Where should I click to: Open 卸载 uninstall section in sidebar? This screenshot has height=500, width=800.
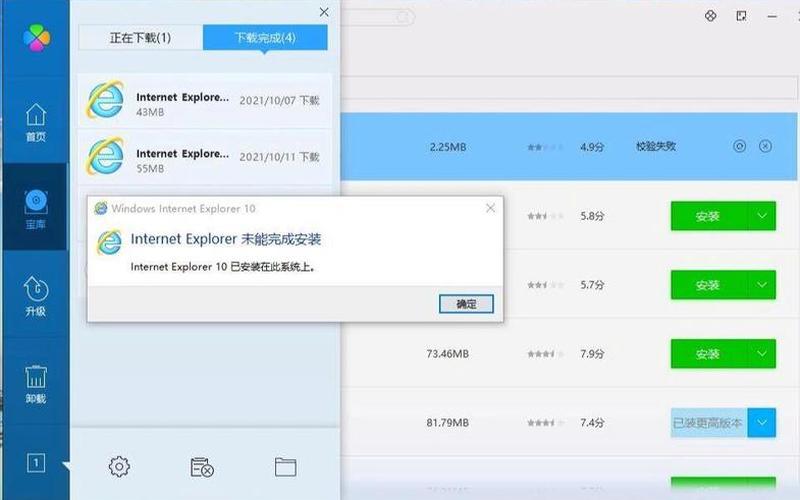[36, 384]
